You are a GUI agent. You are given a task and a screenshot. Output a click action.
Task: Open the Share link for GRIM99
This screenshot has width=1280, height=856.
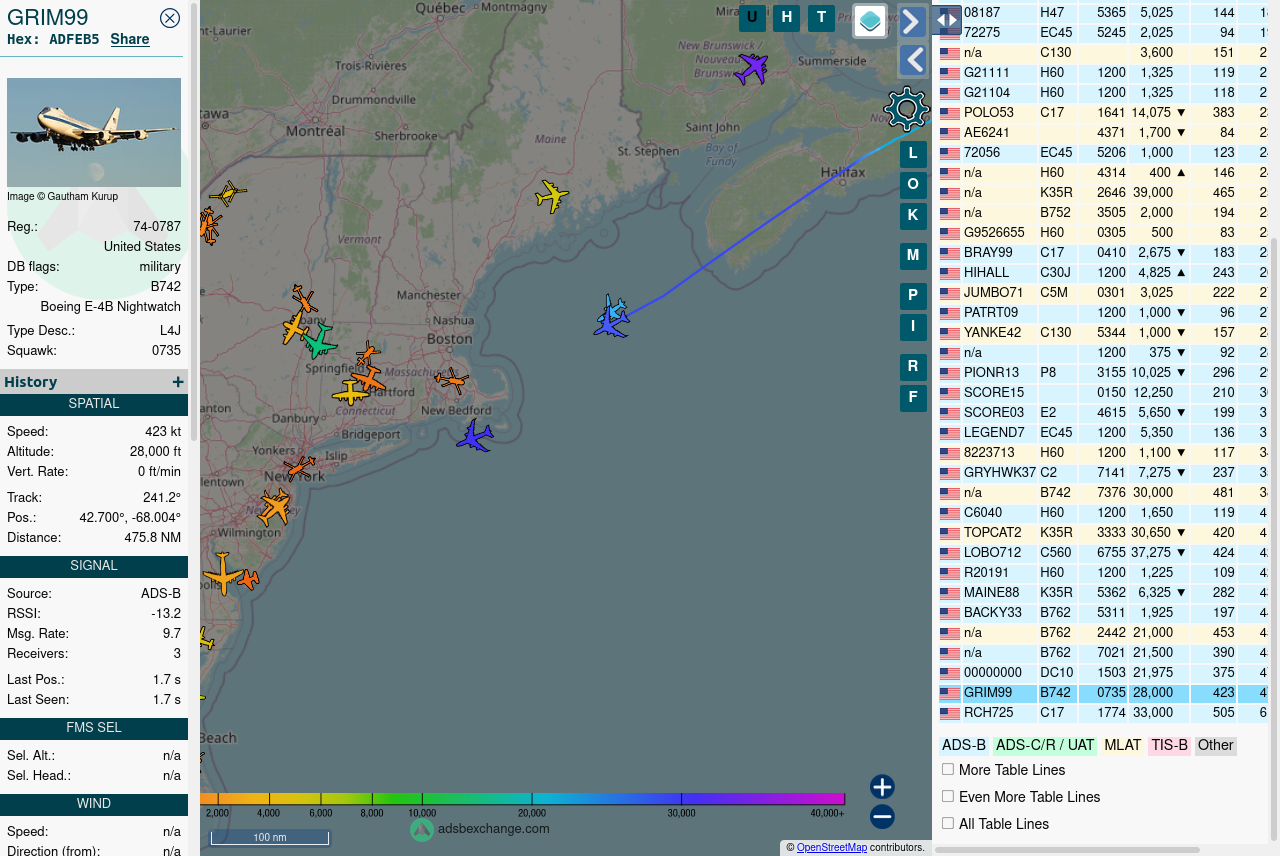click(x=130, y=39)
